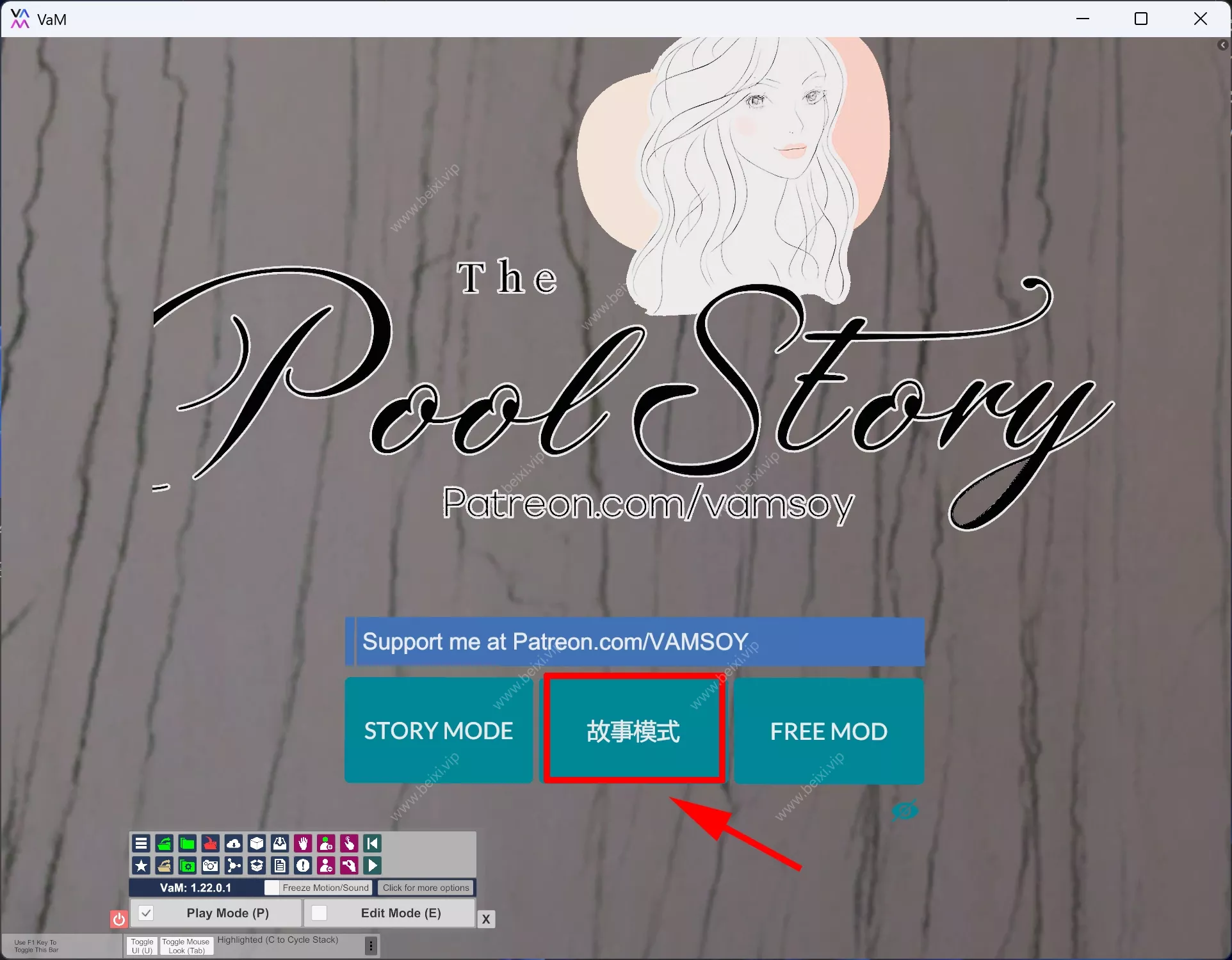The height and width of the screenshot is (960, 1232).
Task: Click the cloud download hub icon
Action: click(x=234, y=844)
